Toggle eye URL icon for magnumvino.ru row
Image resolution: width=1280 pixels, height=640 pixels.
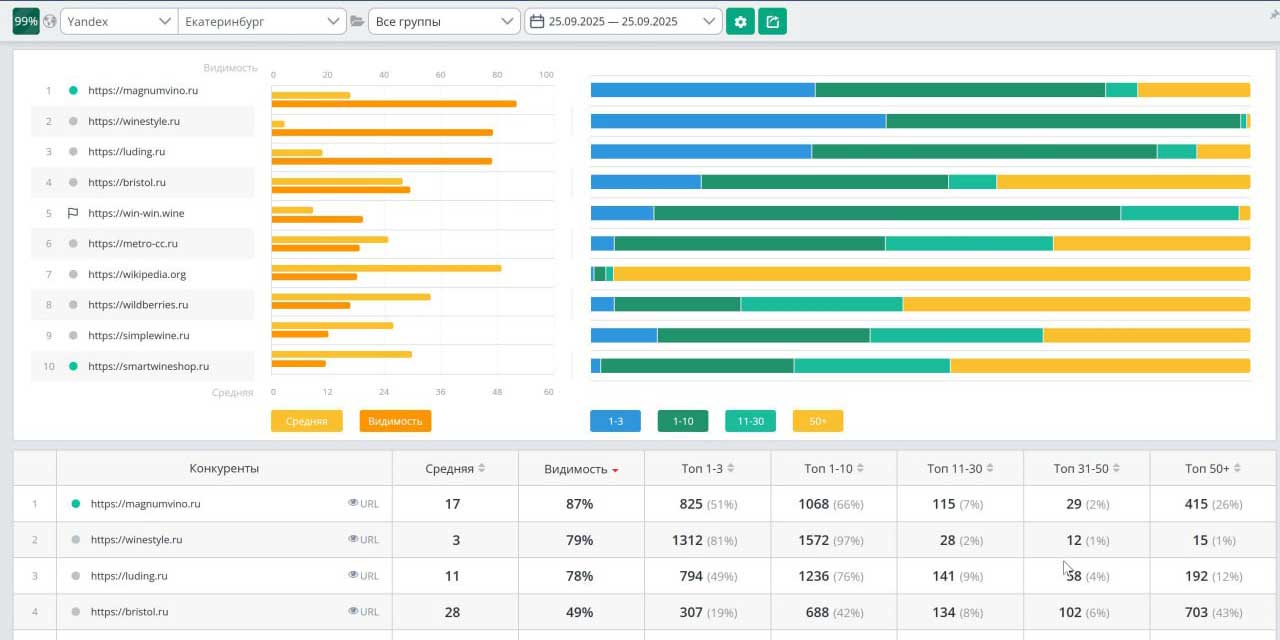[353, 503]
